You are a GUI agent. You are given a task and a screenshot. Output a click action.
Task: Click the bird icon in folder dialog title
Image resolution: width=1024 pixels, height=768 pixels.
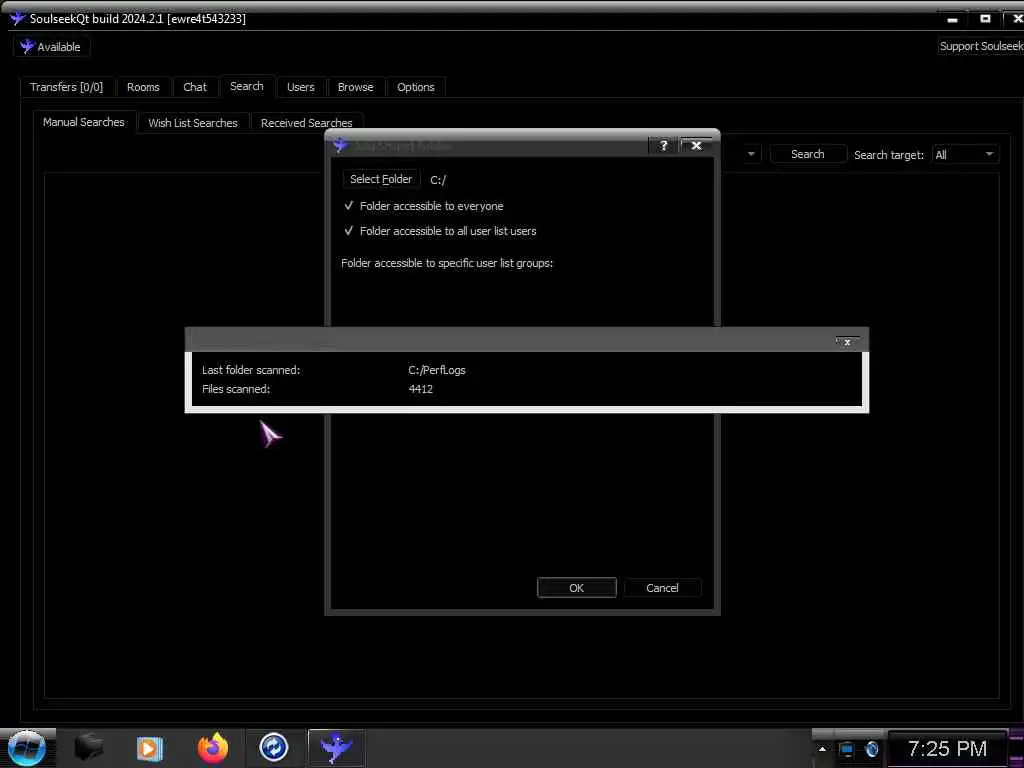pyautogui.click(x=340, y=145)
